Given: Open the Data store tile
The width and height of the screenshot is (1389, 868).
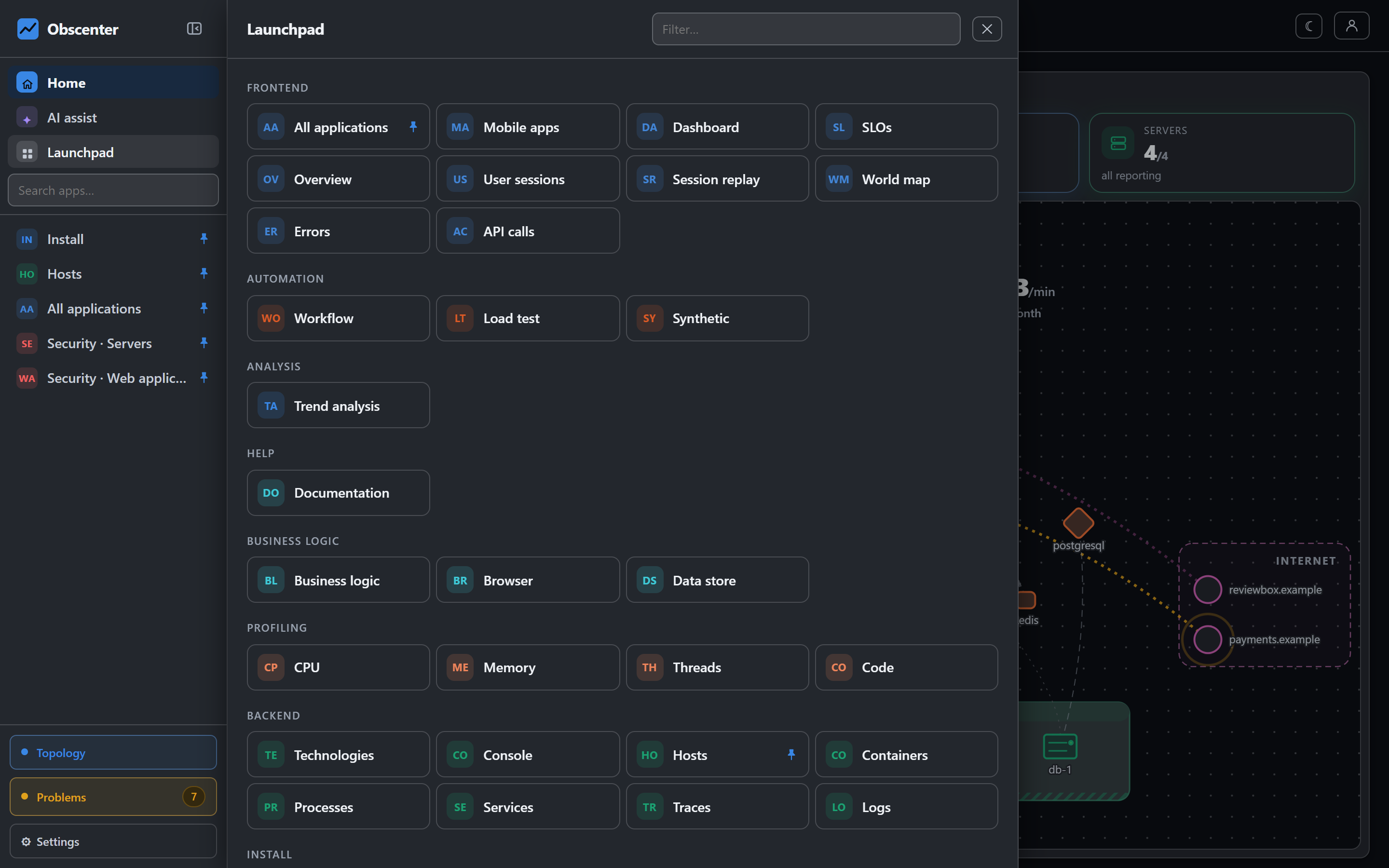Looking at the screenshot, I should point(717,580).
